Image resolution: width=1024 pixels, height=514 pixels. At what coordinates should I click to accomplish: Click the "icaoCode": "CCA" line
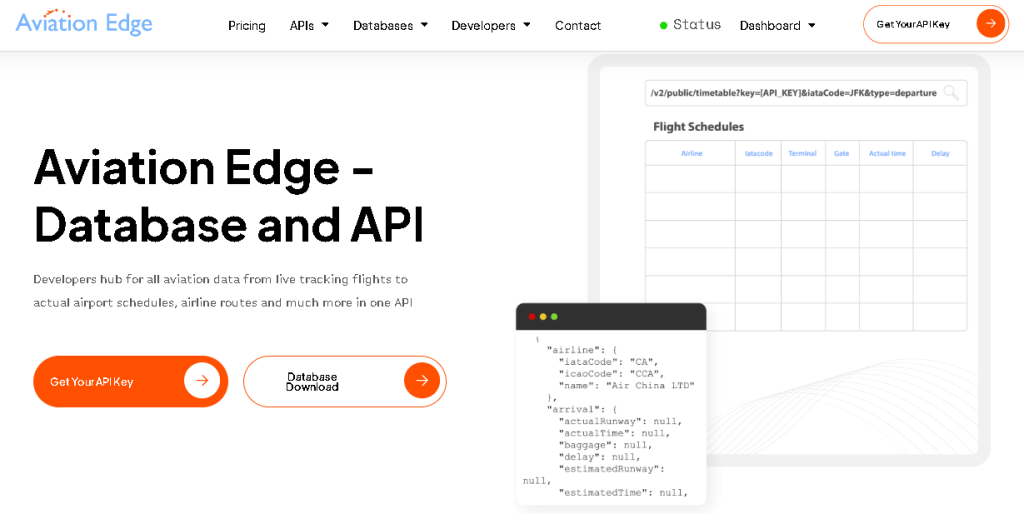click(x=613, y=374)
